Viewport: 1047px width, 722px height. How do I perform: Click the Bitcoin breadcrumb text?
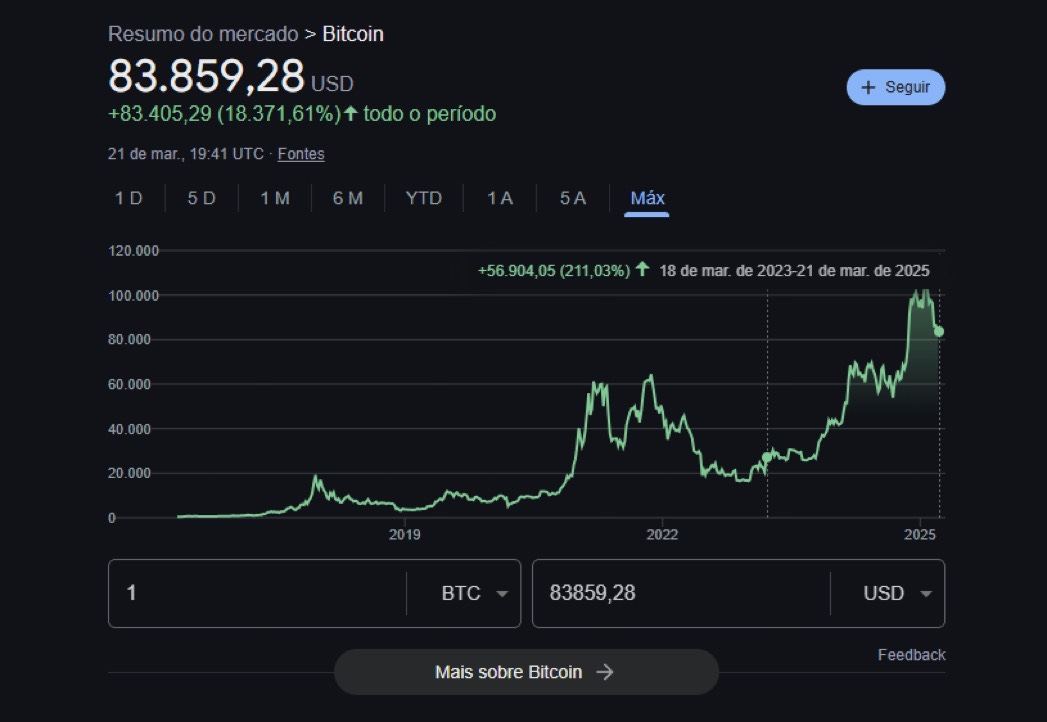(x=353, y=34)
